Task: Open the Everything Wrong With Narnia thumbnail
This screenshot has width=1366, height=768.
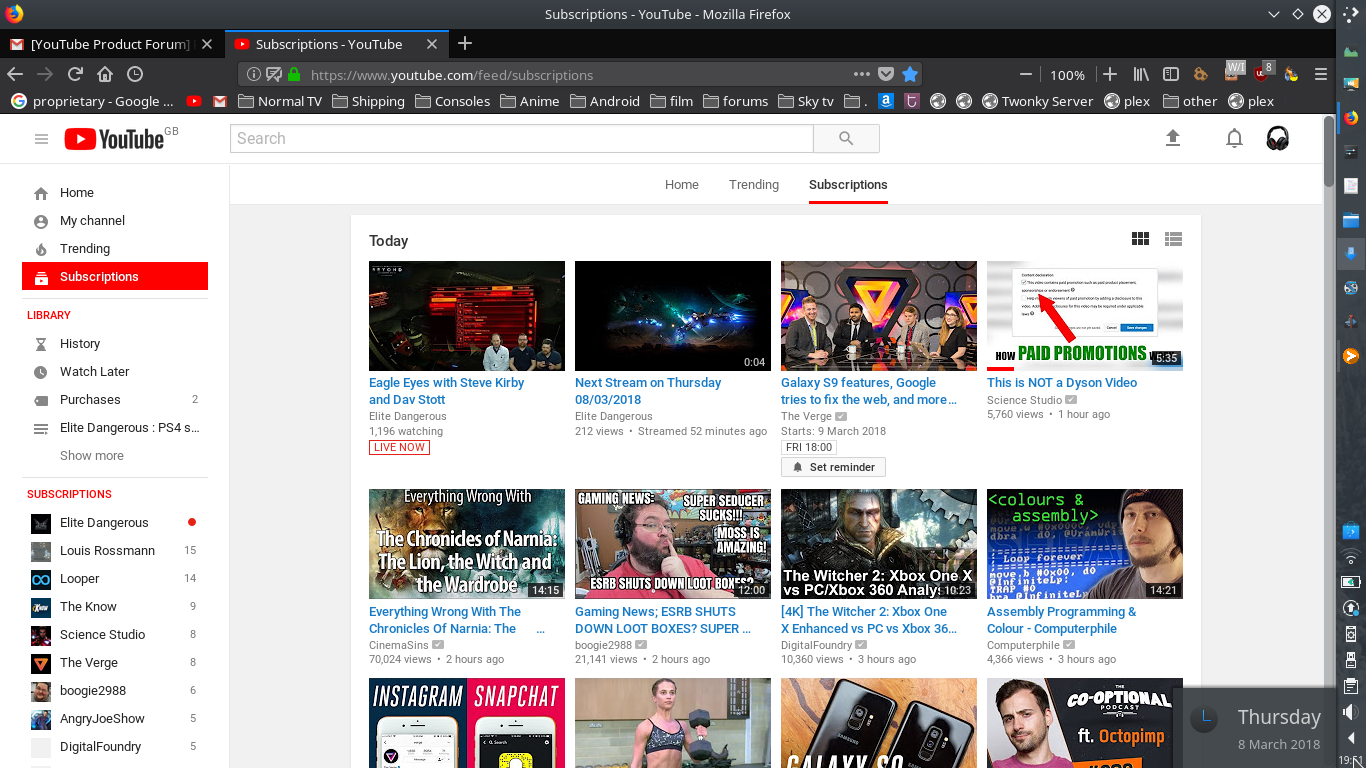Action: tap(467, 544)
